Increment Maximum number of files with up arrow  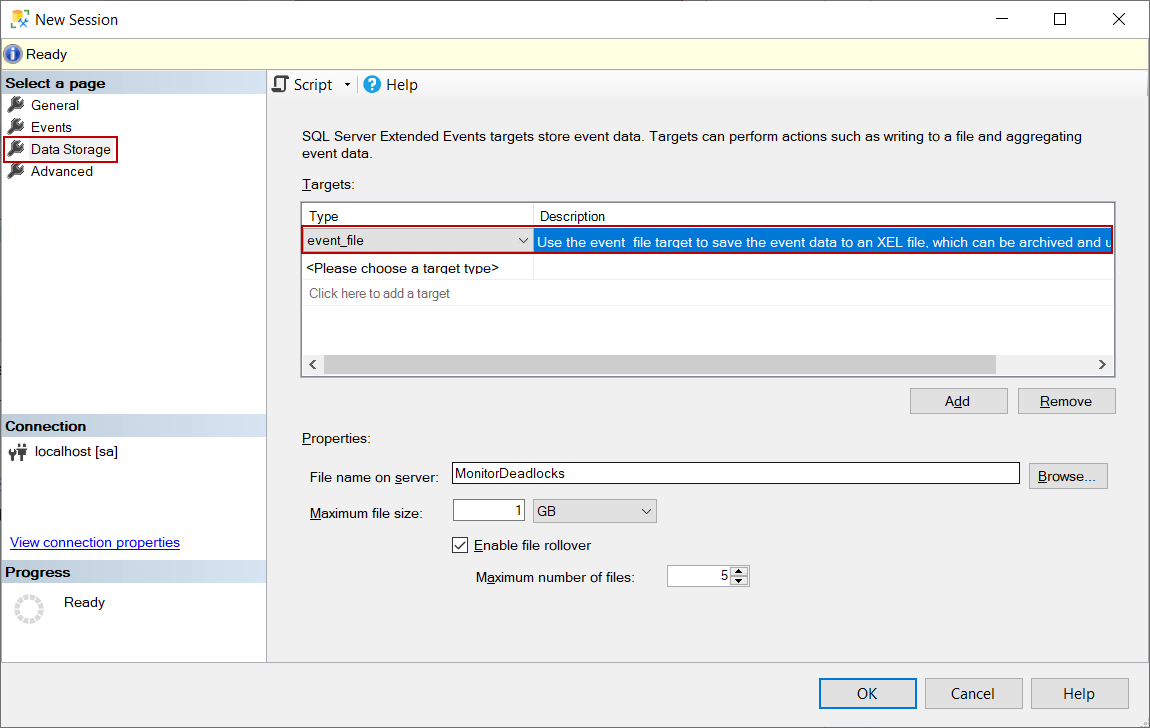(740, 571)
